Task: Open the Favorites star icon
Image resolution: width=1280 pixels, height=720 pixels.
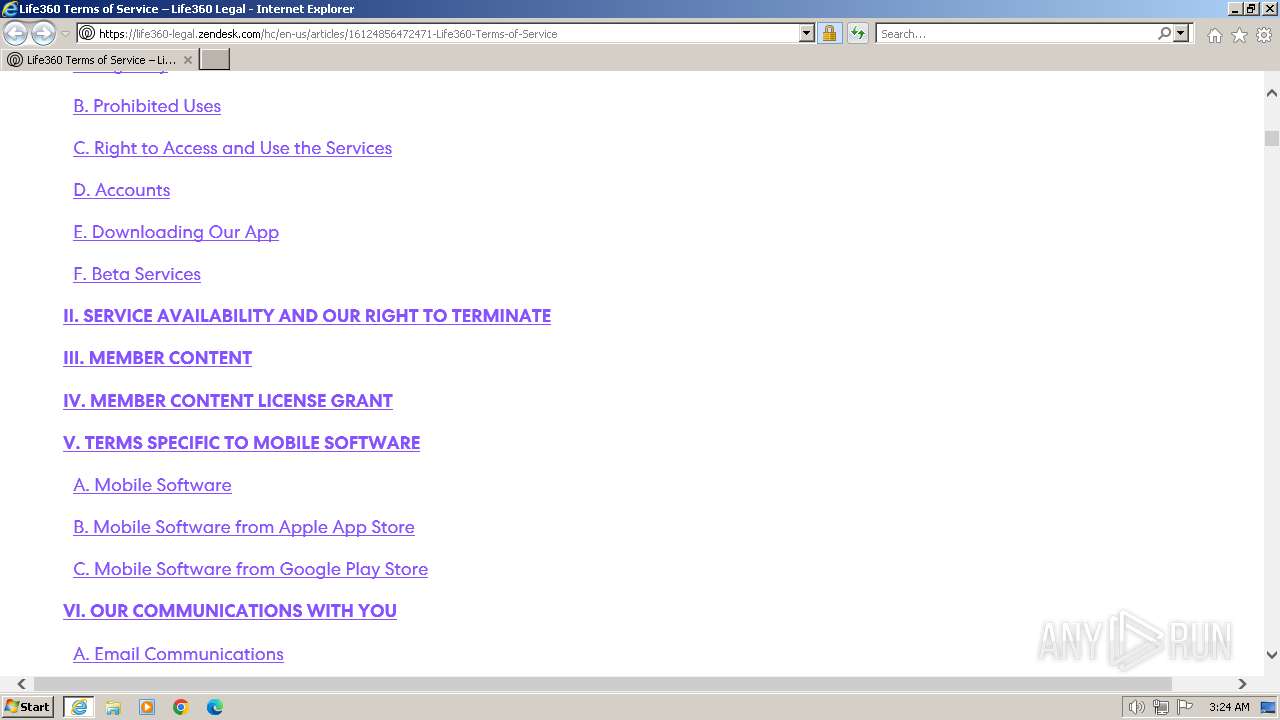Action: tap(1239, 35)
